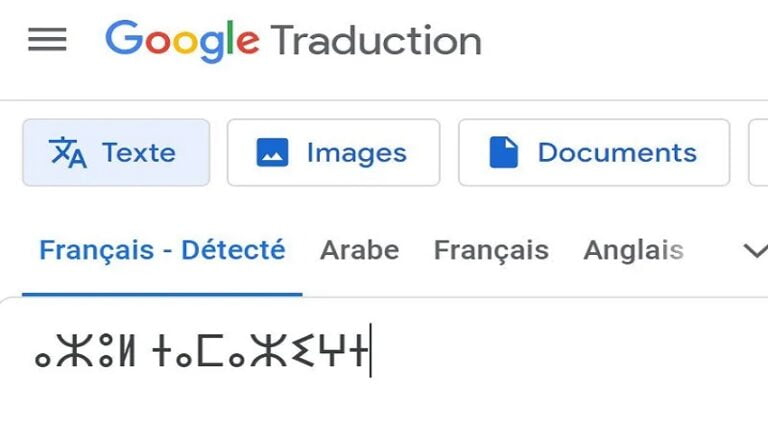Open the hamburger main menu
The image size is (768, 432).
click(x=47, y=40)
